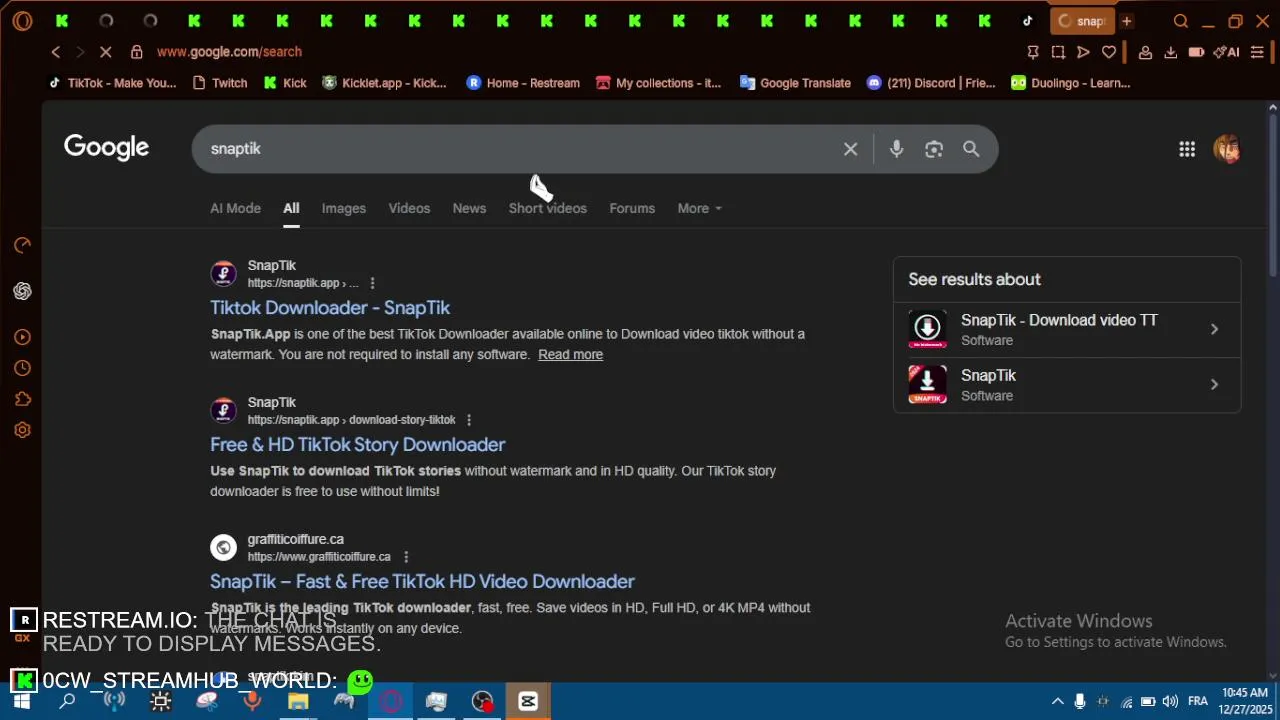Open Extensions puzzle icon in sidebar
The image size is (1280, 720).
[x=22, y=399]
